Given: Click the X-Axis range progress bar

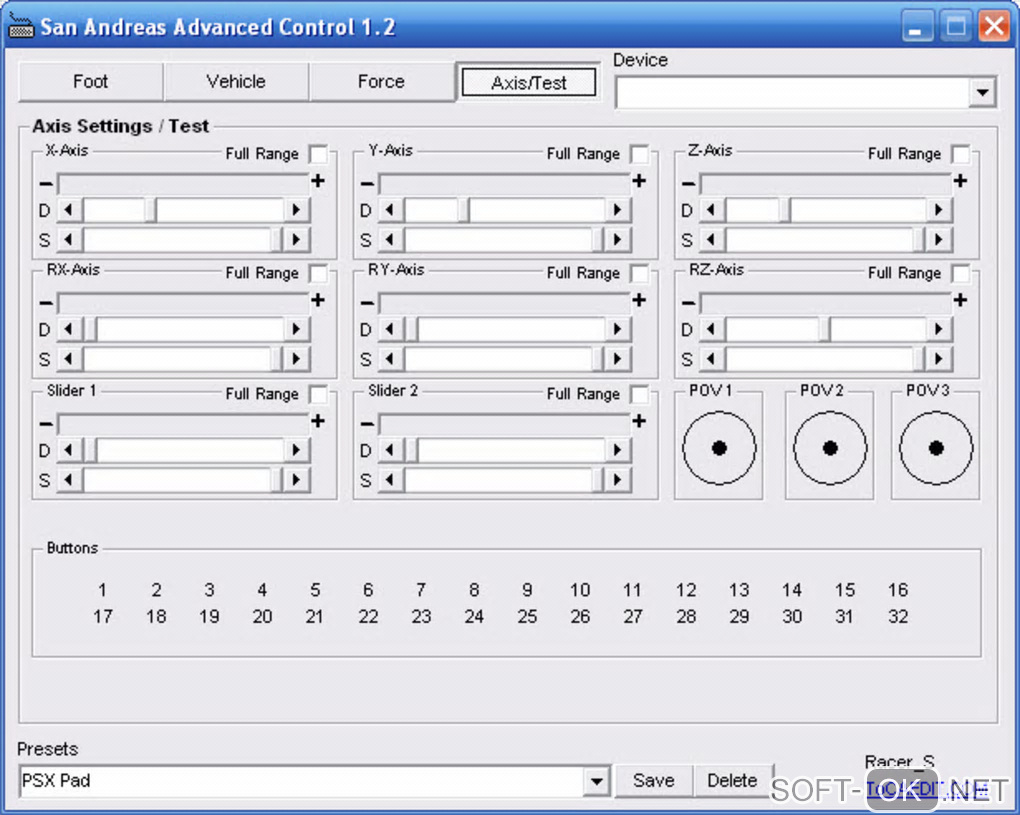Looking at the screenshot, I should [183, 183].
